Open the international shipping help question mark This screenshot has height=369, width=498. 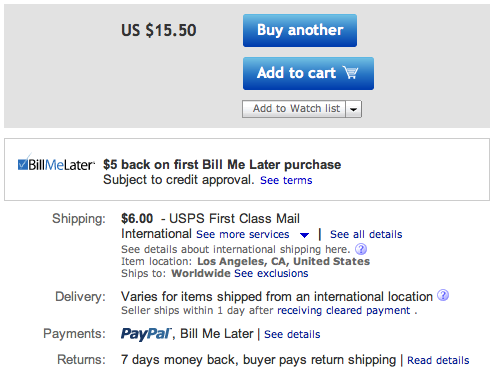coord(361,249)
